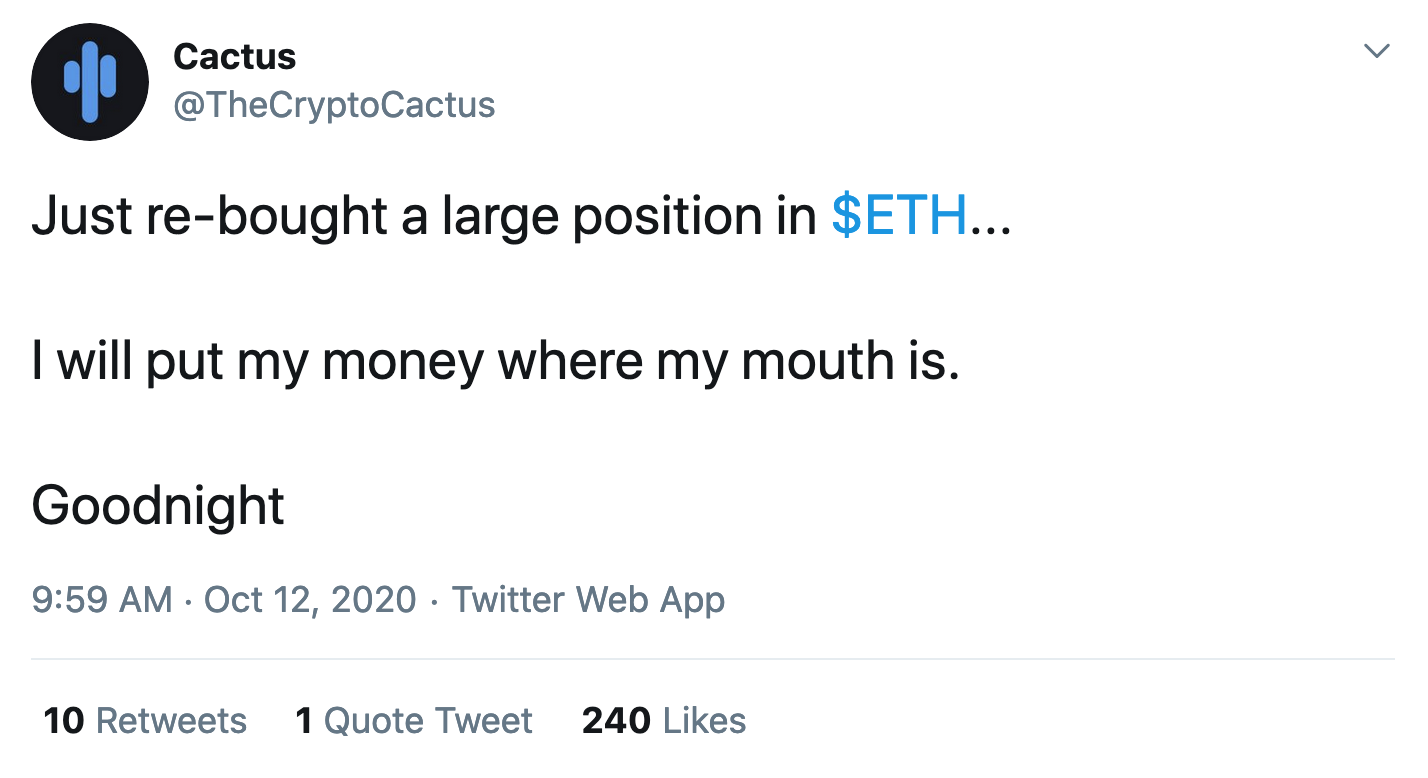View the Retweets list
1428x778 pixels.
pos(172,721)
